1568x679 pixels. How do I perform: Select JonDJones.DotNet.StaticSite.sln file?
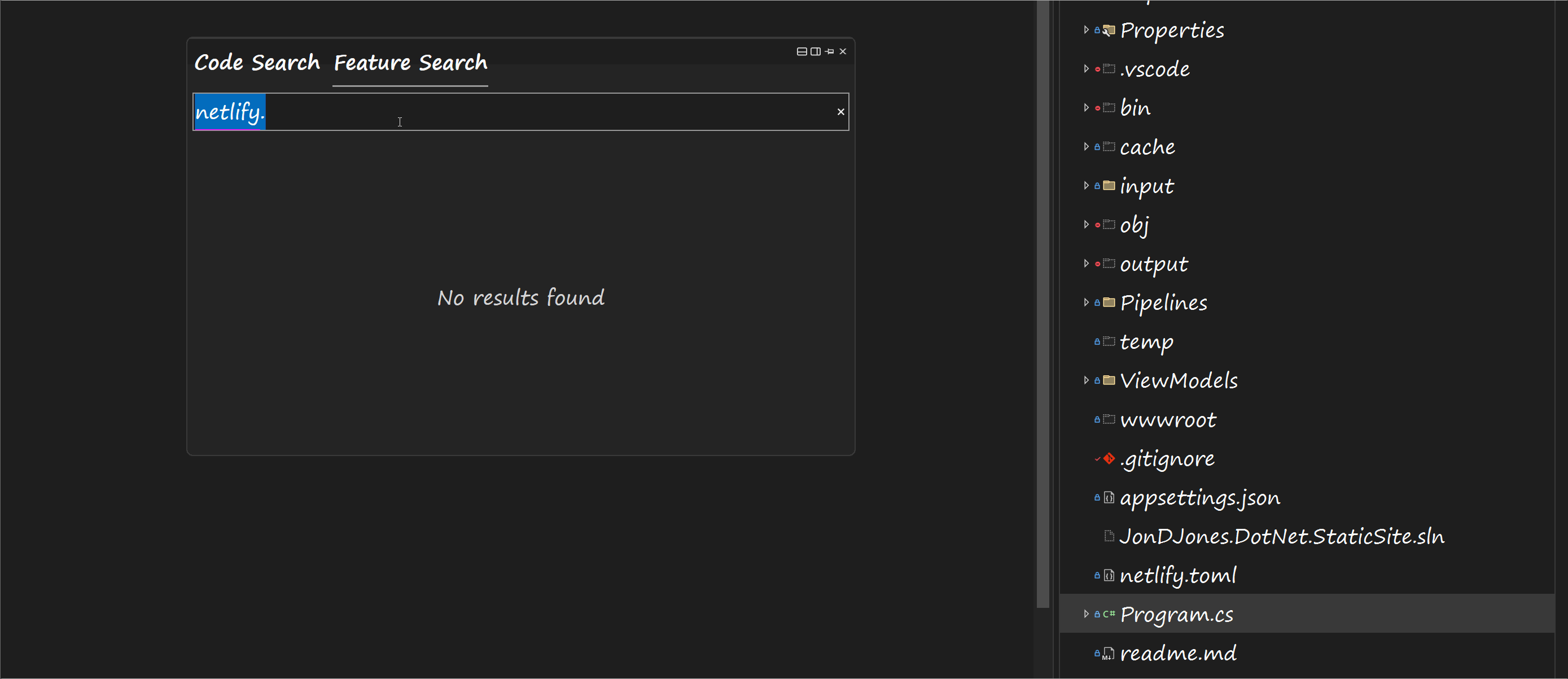pos(1281,537)
